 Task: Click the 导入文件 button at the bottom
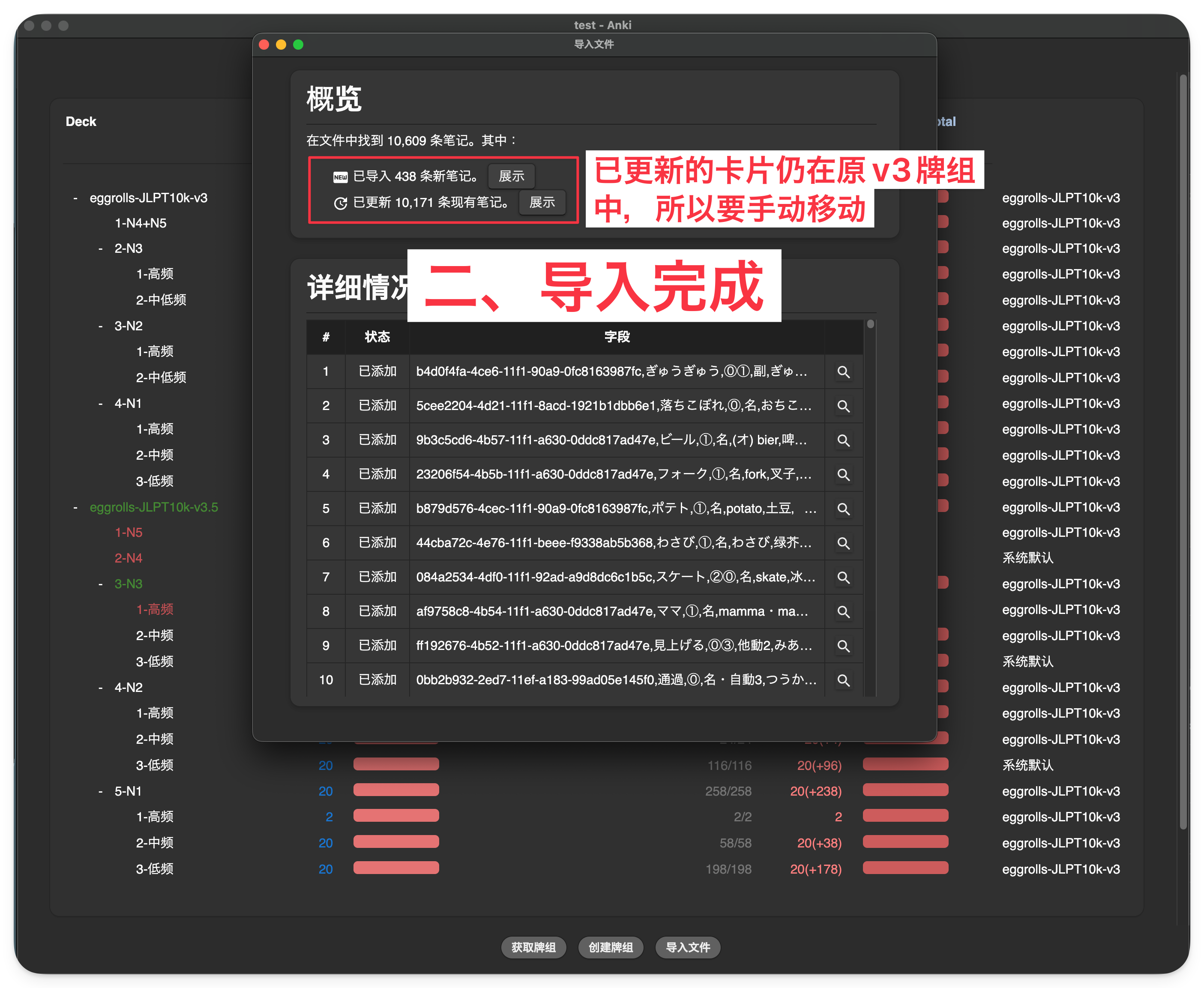tap(688, 947)
